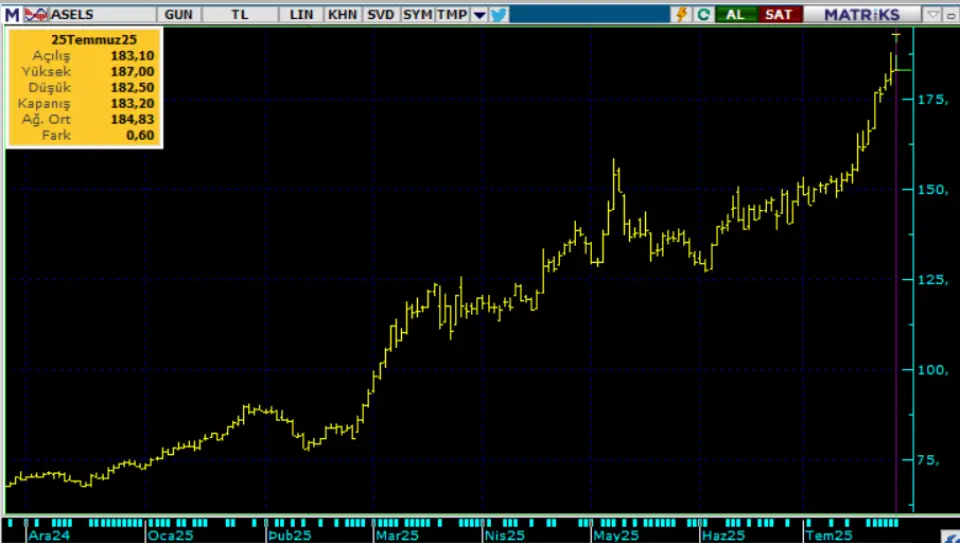Click the SYM toolbar button
This screenshot has width=960, height=543.
(x=418, y=15)
